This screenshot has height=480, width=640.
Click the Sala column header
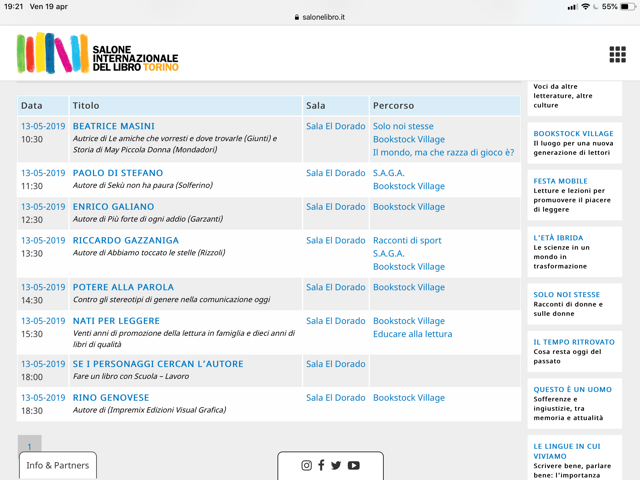[x=336, y=106]
